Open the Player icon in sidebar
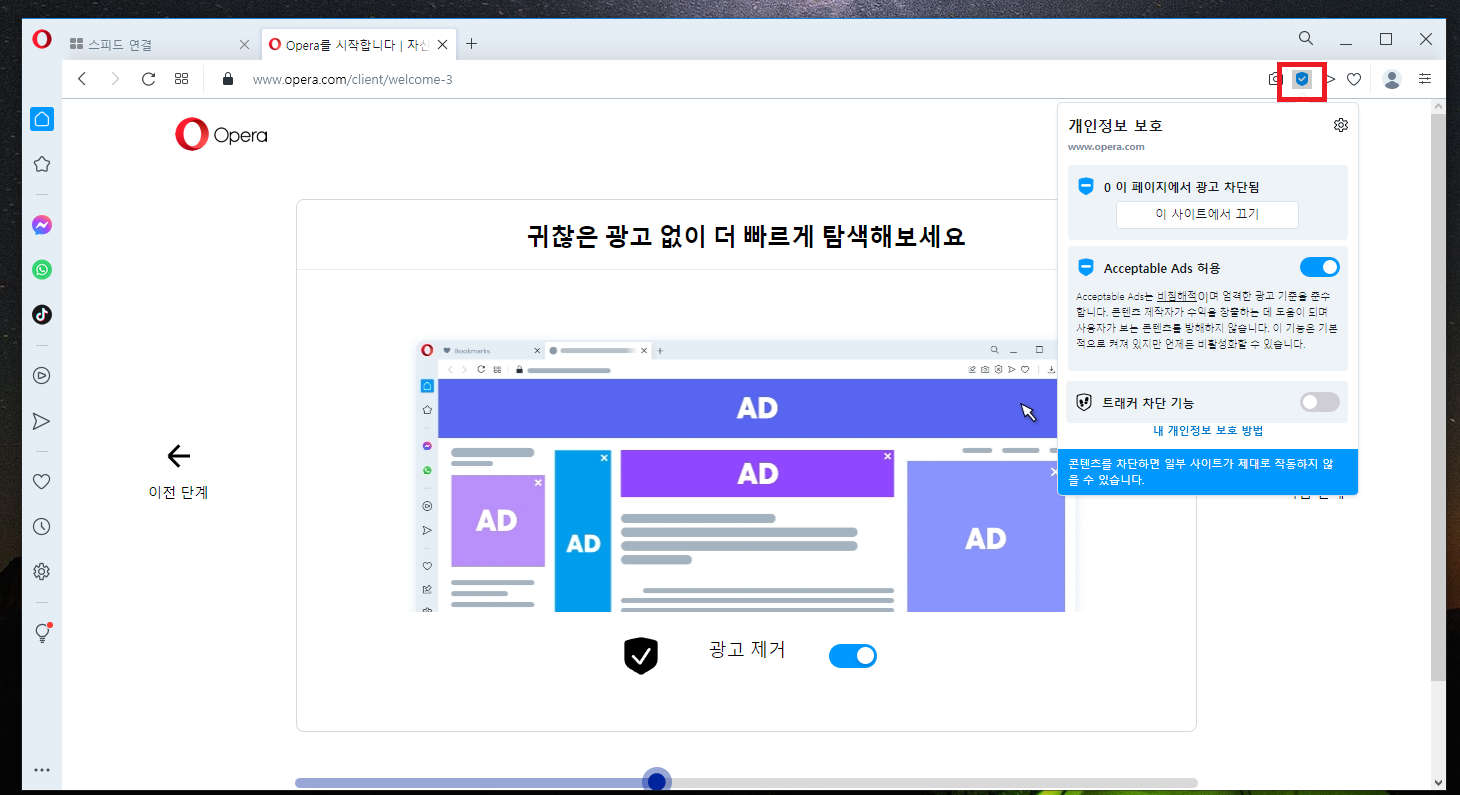 click(x=42, y=376)
